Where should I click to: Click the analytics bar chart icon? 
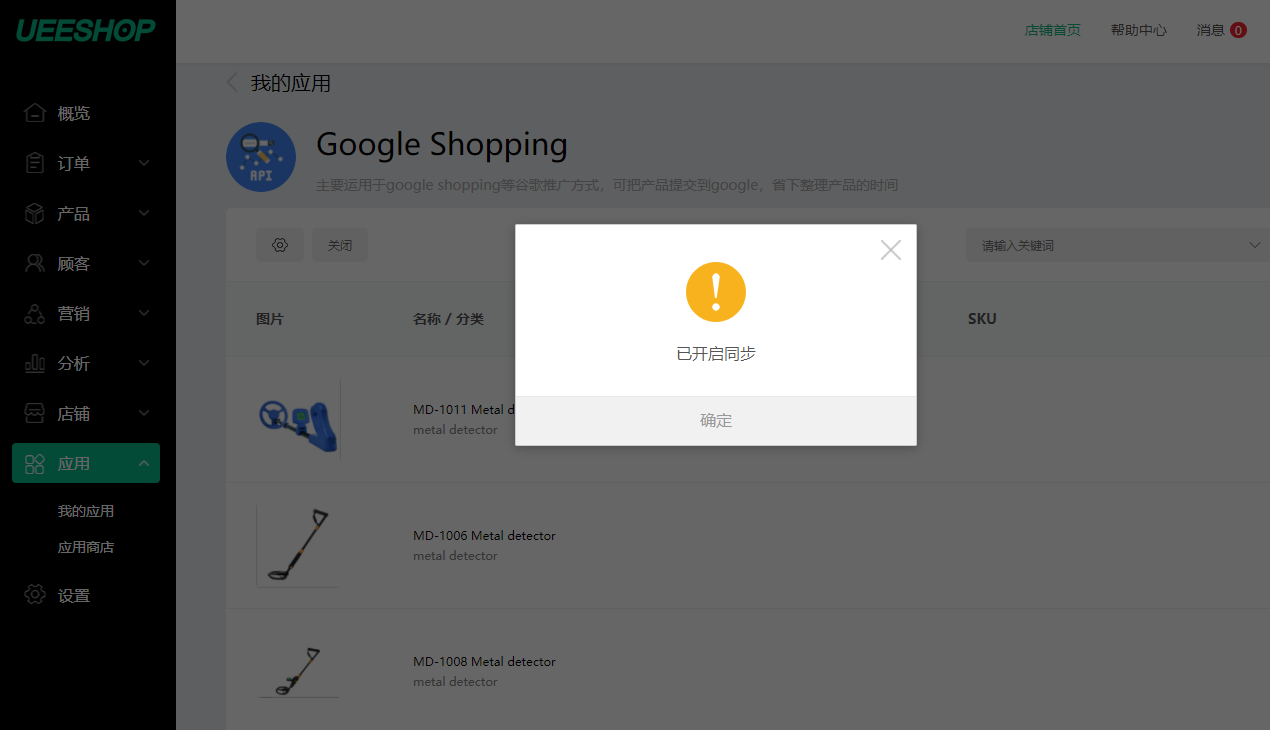click(35, 363)
